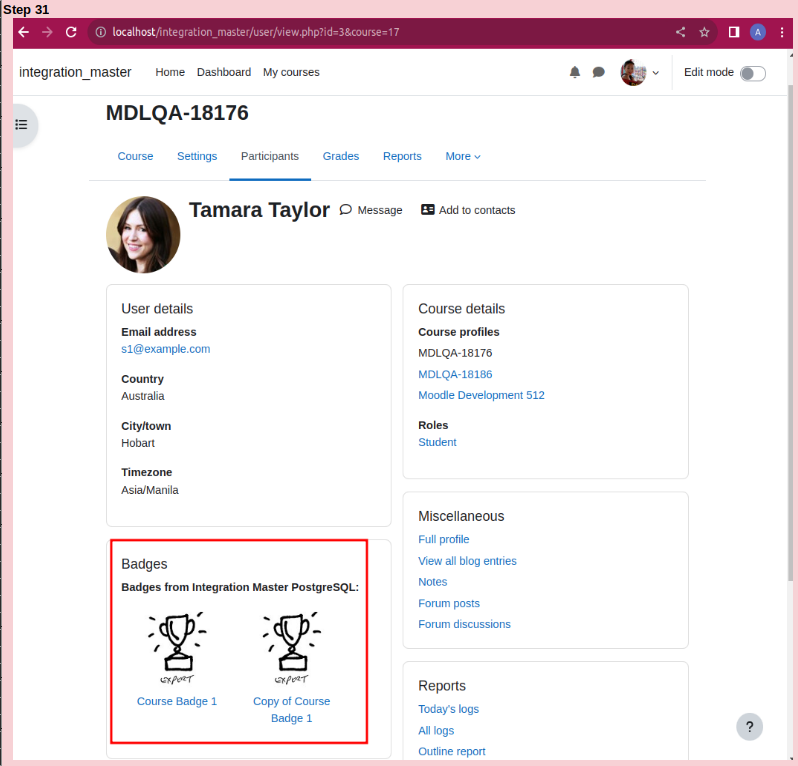This screenshot has width=798, height=766.
Task: Open the browser side panel icon
Action: 733,32
